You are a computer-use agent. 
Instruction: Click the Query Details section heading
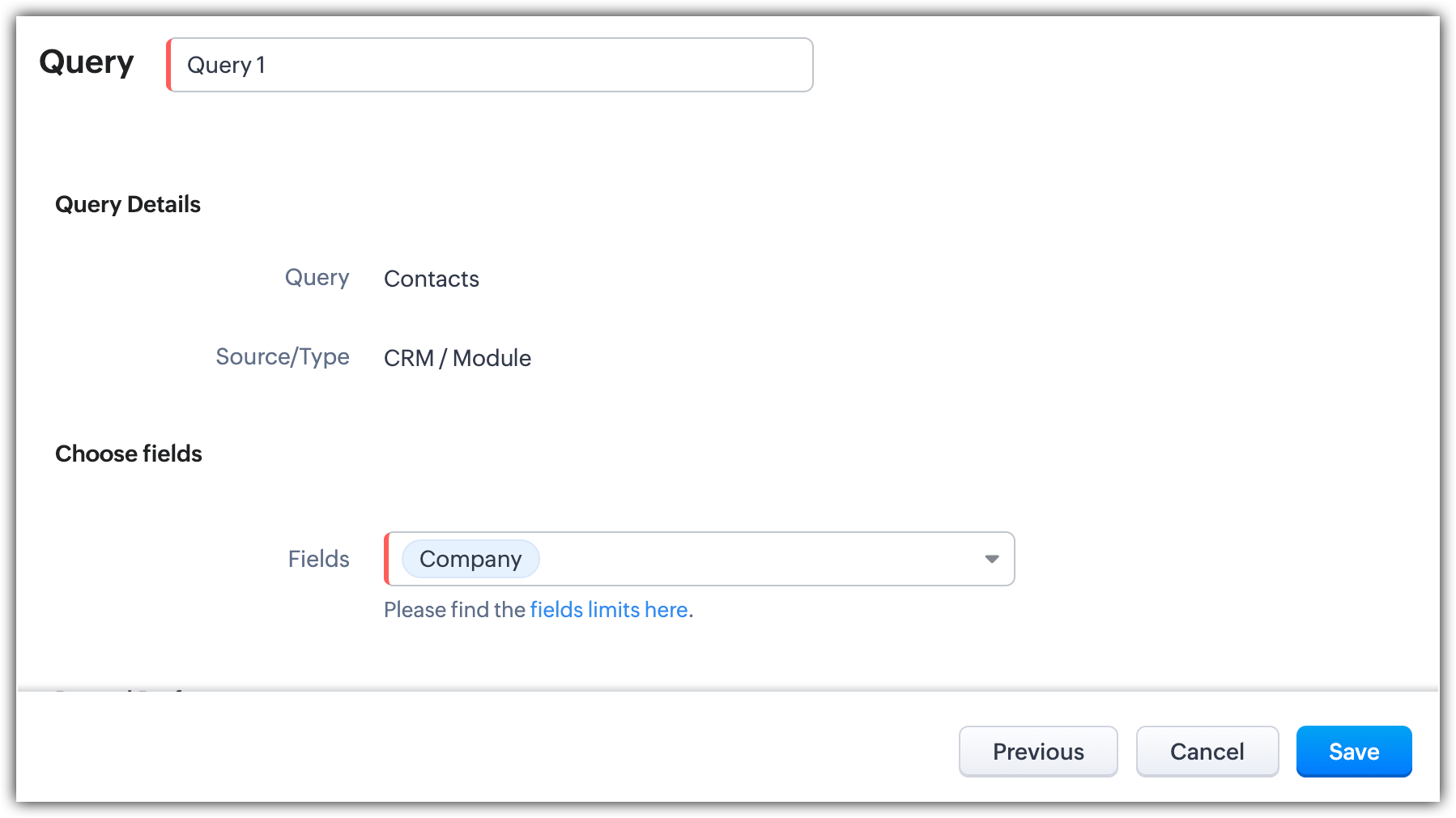point(128,204)
